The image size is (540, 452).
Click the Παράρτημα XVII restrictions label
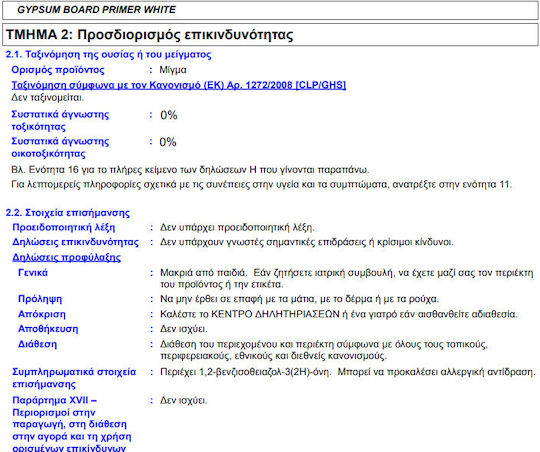[72, 424]
